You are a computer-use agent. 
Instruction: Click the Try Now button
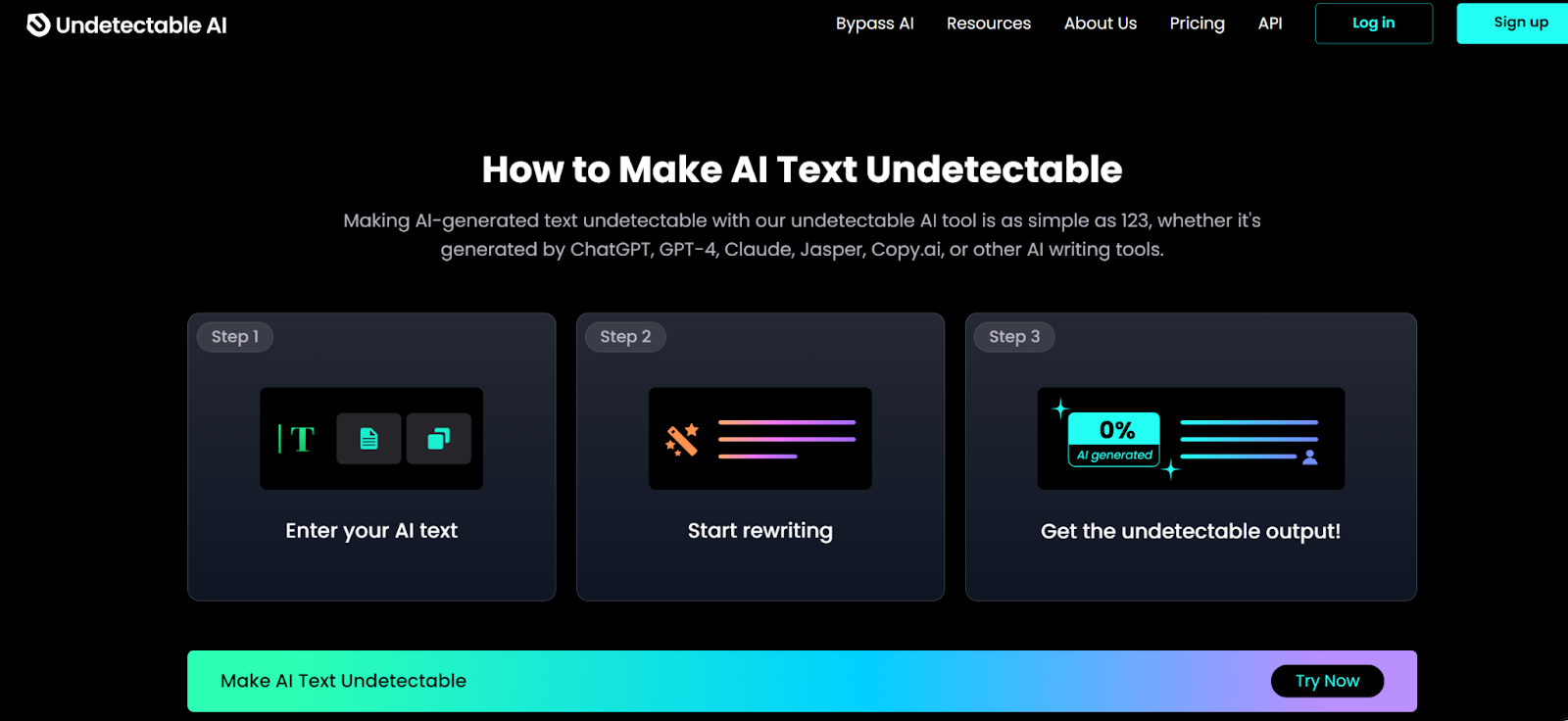pos(1327,681)
